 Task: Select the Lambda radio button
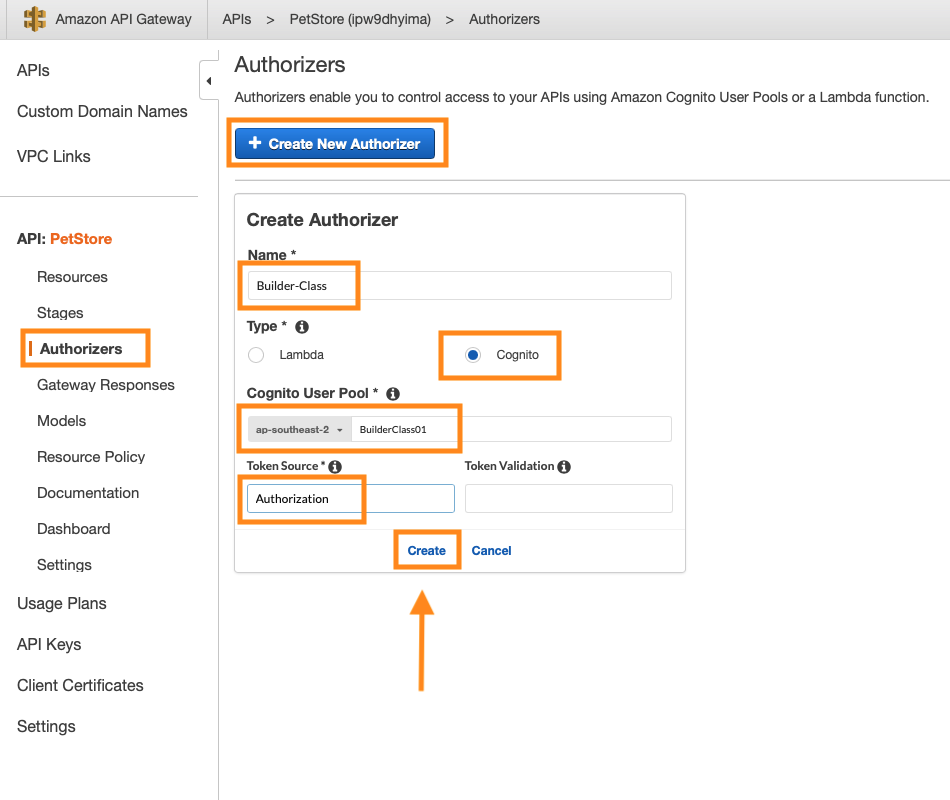[256, 355]
